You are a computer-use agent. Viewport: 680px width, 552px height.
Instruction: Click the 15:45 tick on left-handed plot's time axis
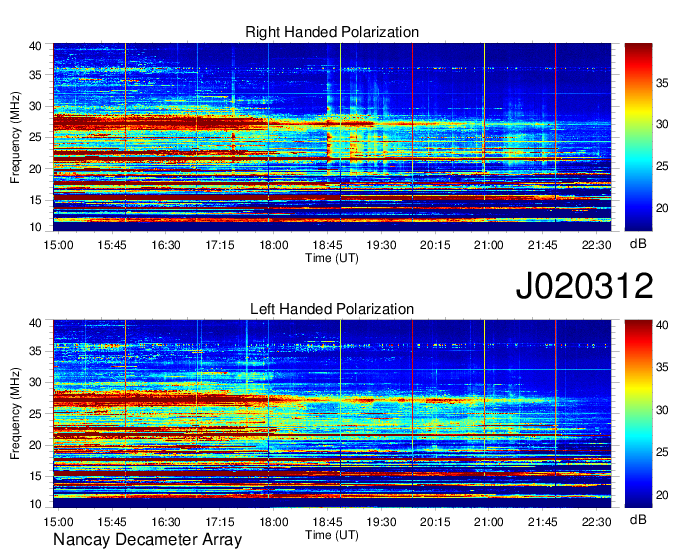pyautogui.click(x=112, y=522)
